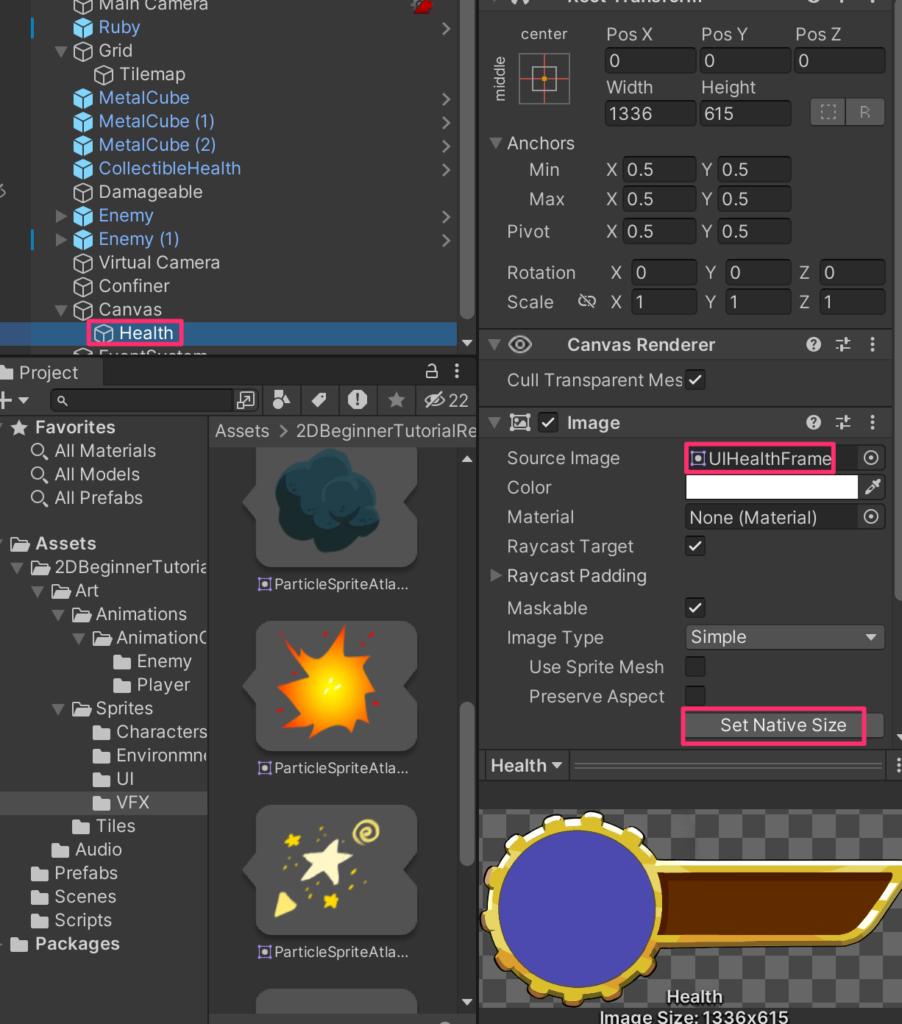The width and height of the screenshot is (902, 1024).
Task: Toggle Raycast Target checkbox
Action: tap(696, 546)
